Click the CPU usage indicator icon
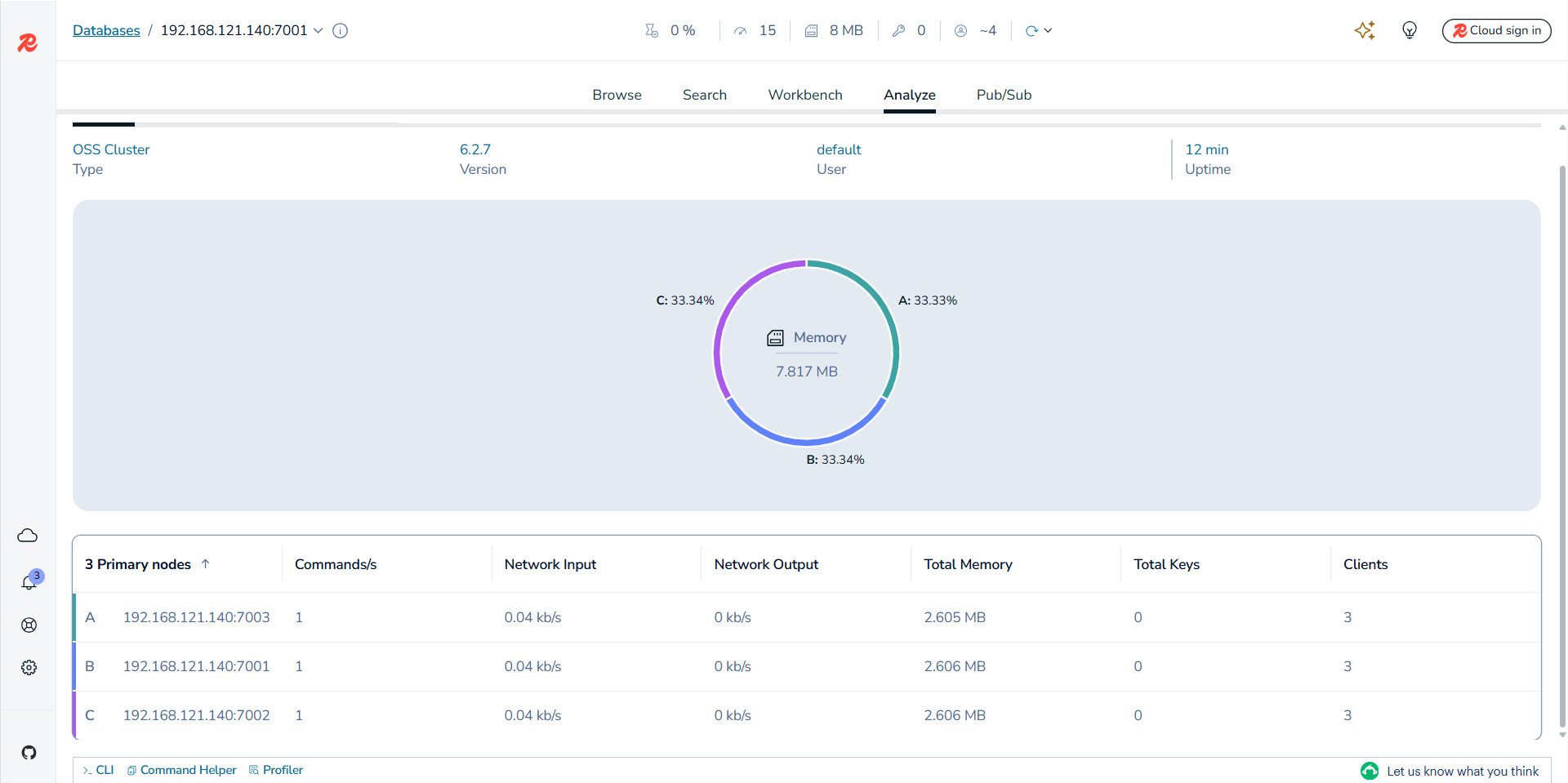The width and height of the screenshot is (1568, 783). [652, 30]
